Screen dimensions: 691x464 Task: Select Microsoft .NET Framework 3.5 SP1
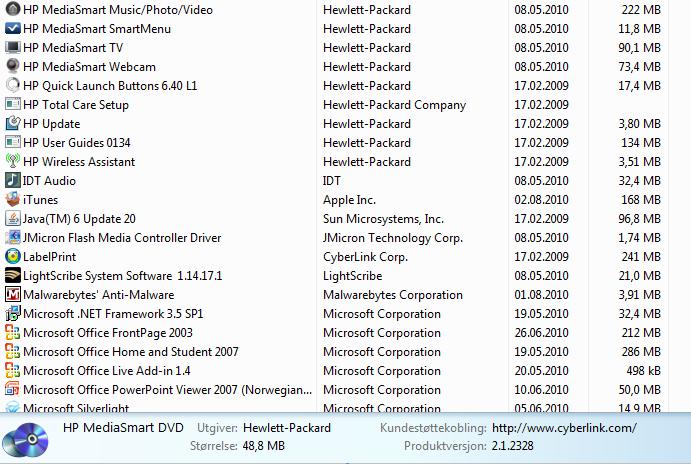tap(113, 314)
